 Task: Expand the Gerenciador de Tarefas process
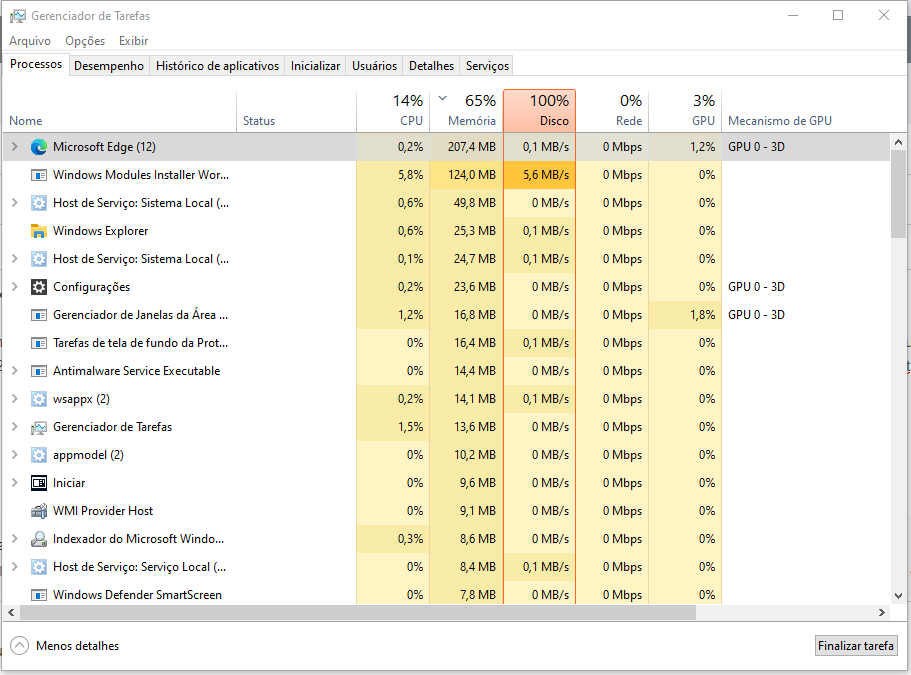point(15,427)
